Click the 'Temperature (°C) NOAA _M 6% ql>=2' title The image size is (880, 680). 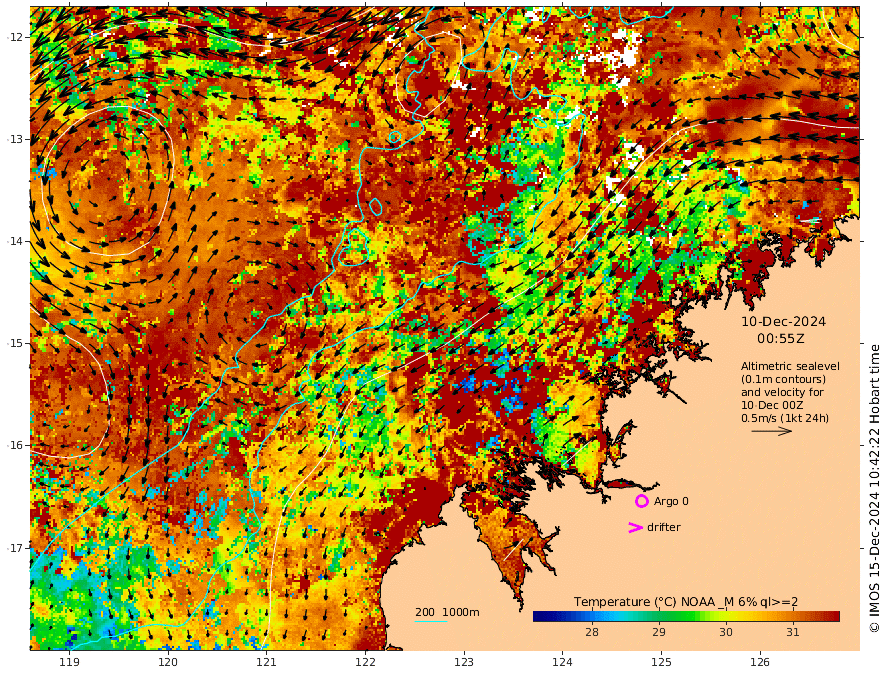[686, 602]
